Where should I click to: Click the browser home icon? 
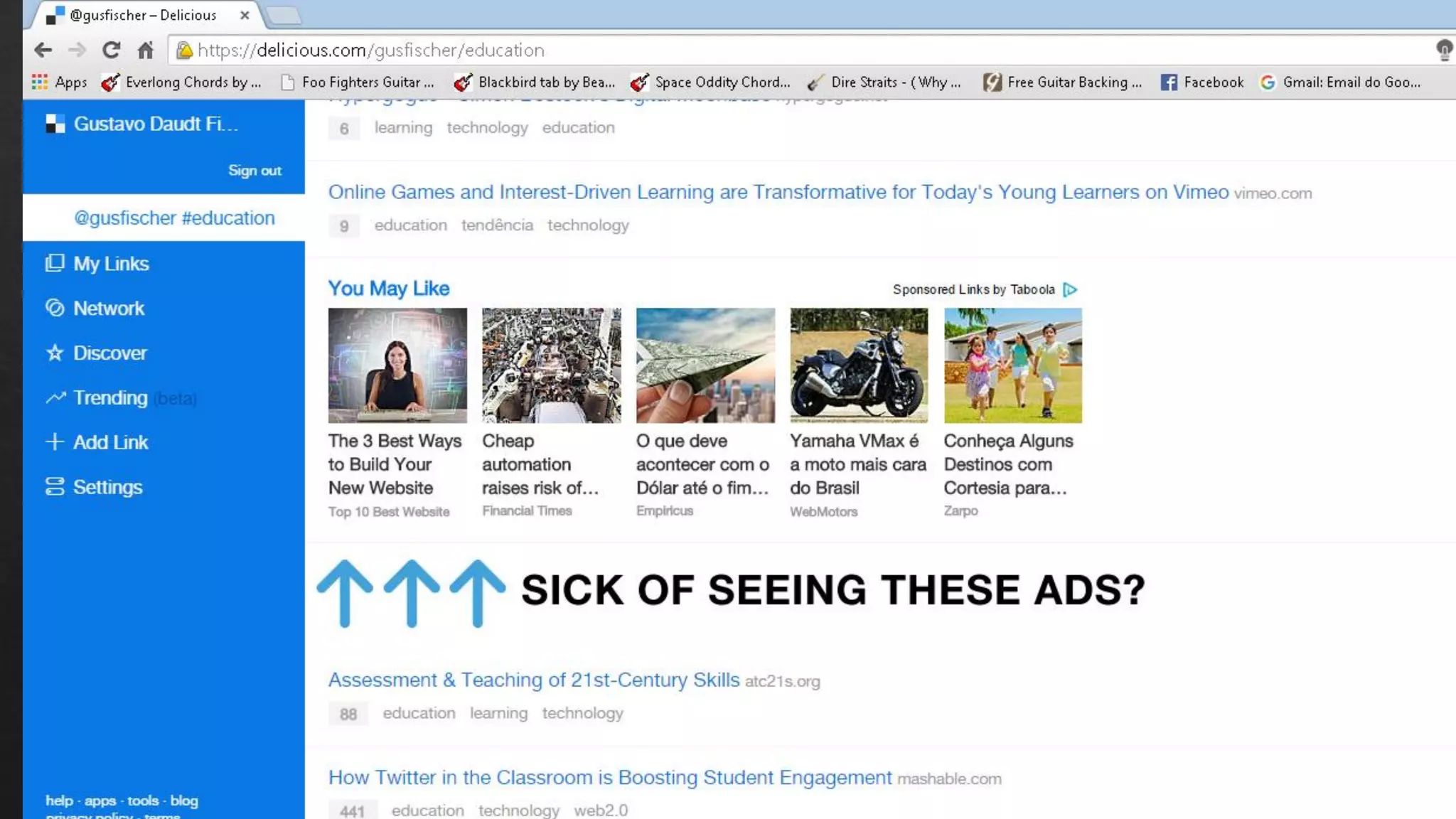click(x=146, y=50)
